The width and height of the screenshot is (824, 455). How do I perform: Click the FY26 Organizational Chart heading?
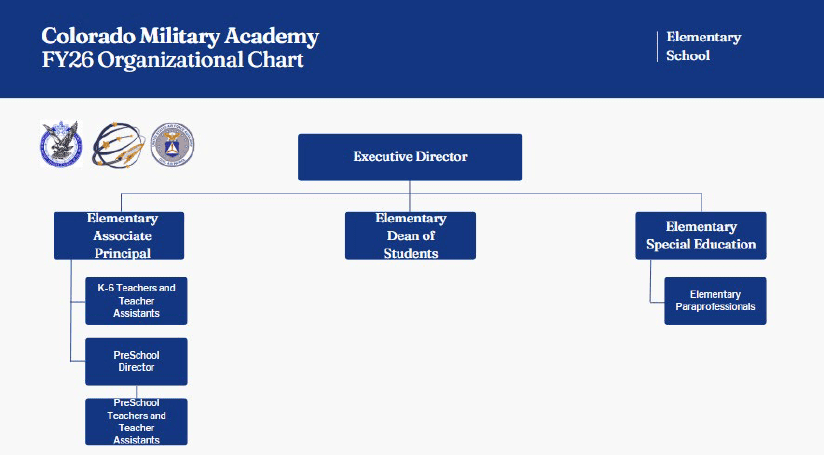point(172,60)
